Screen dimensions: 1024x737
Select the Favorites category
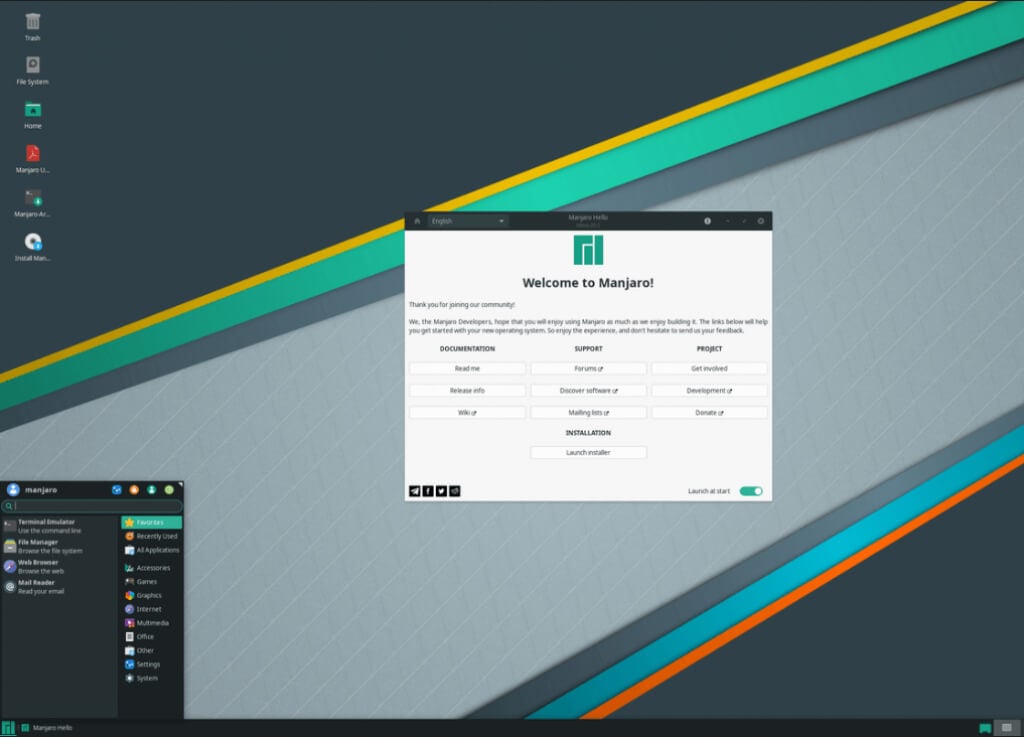(152, 522)
